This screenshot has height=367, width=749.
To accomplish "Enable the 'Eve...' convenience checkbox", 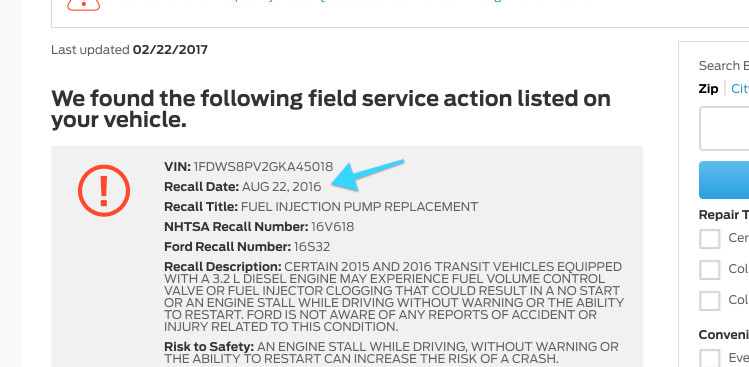I will tap(709, 357).
